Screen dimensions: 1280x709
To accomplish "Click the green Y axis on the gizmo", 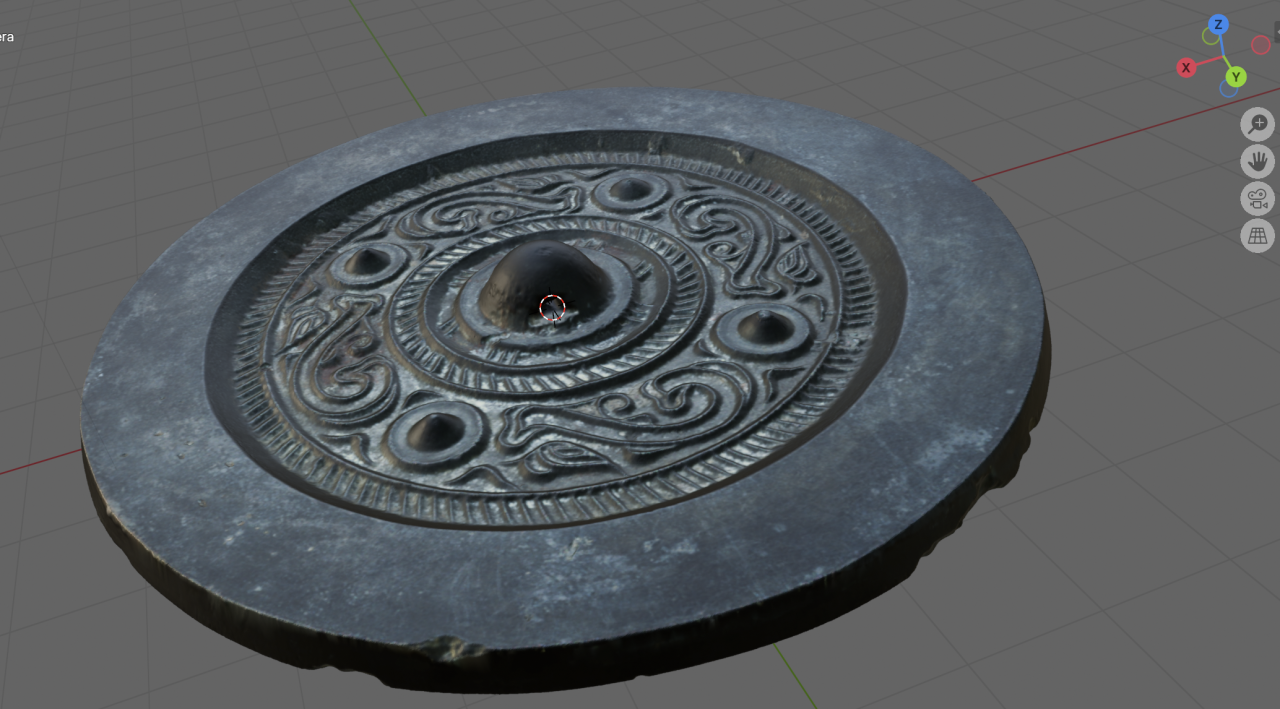I will point(1236,77).
